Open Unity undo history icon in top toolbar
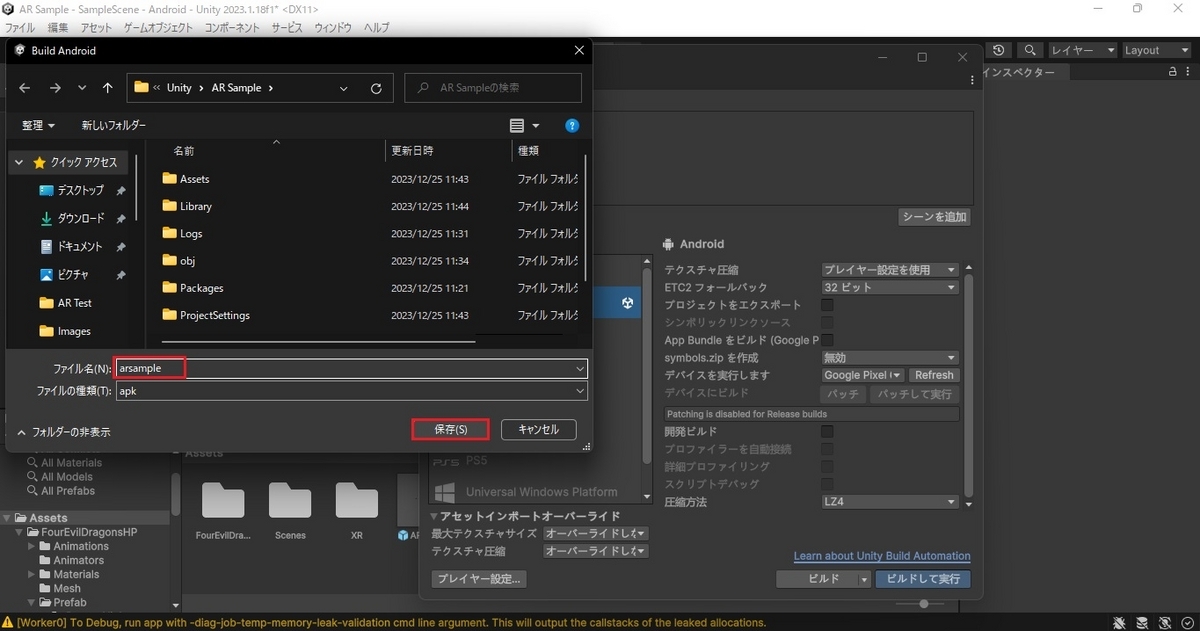 [x=999, y=50]
